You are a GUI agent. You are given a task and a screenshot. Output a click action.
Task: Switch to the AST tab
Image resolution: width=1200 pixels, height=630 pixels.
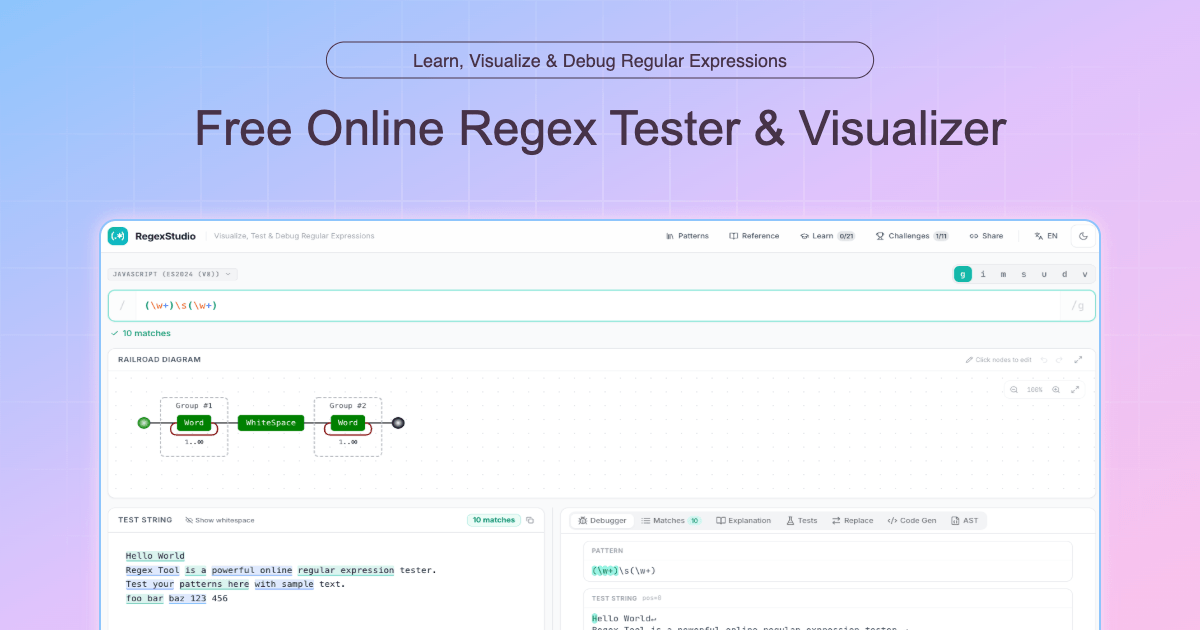965,520
